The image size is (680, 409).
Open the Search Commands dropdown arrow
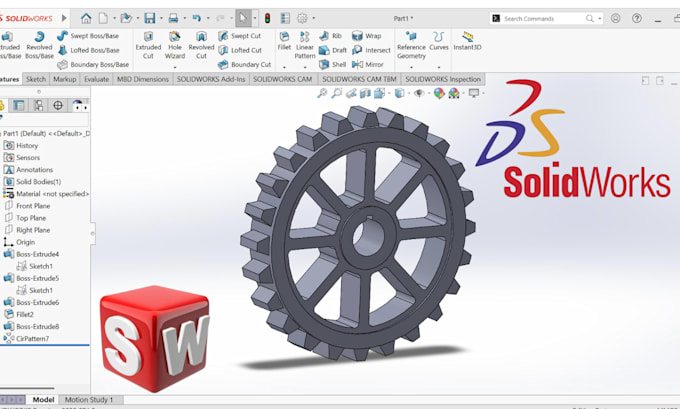[x=600, y=19]
